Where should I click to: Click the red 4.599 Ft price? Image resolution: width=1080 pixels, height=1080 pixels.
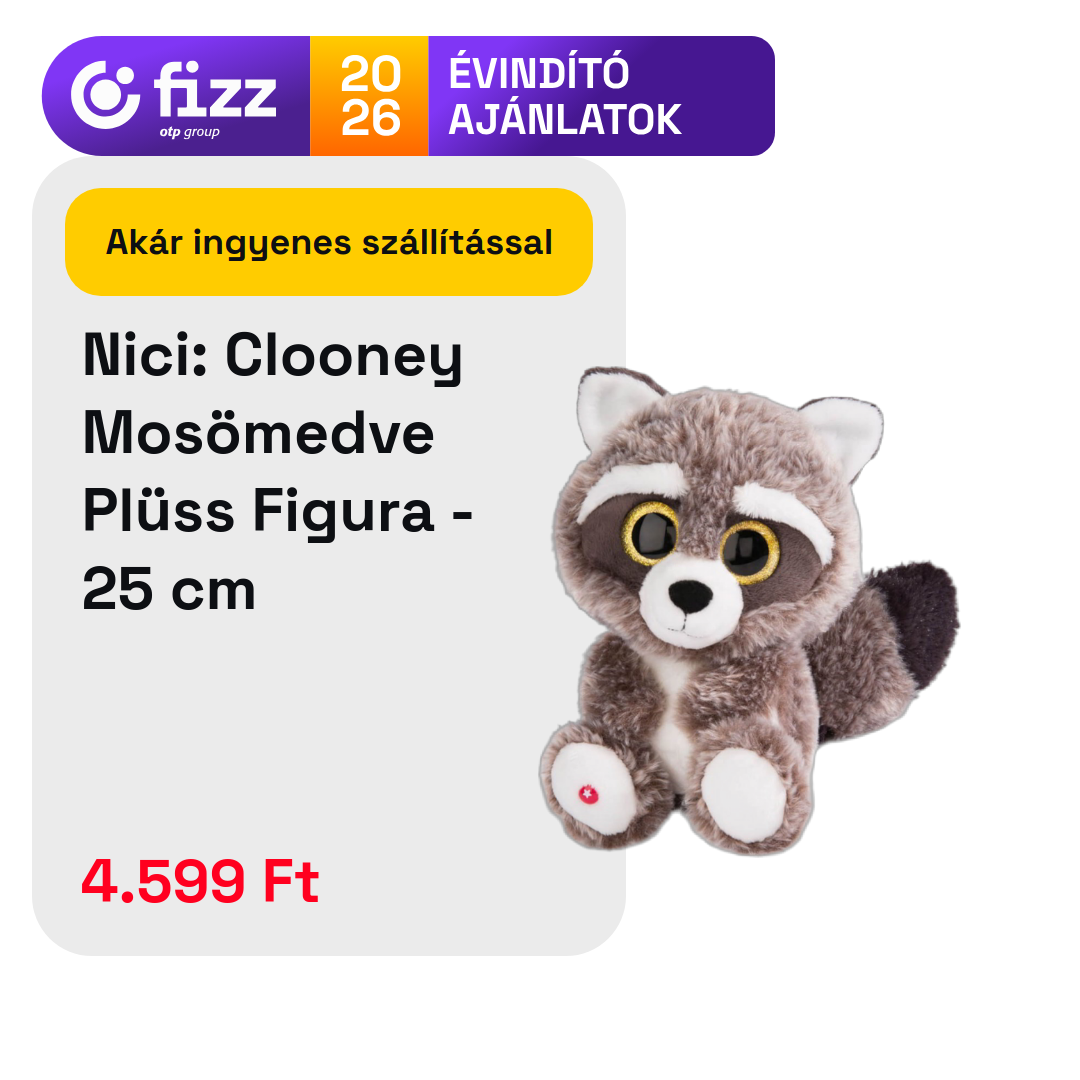pyautogui.click(x=200, y=881)
